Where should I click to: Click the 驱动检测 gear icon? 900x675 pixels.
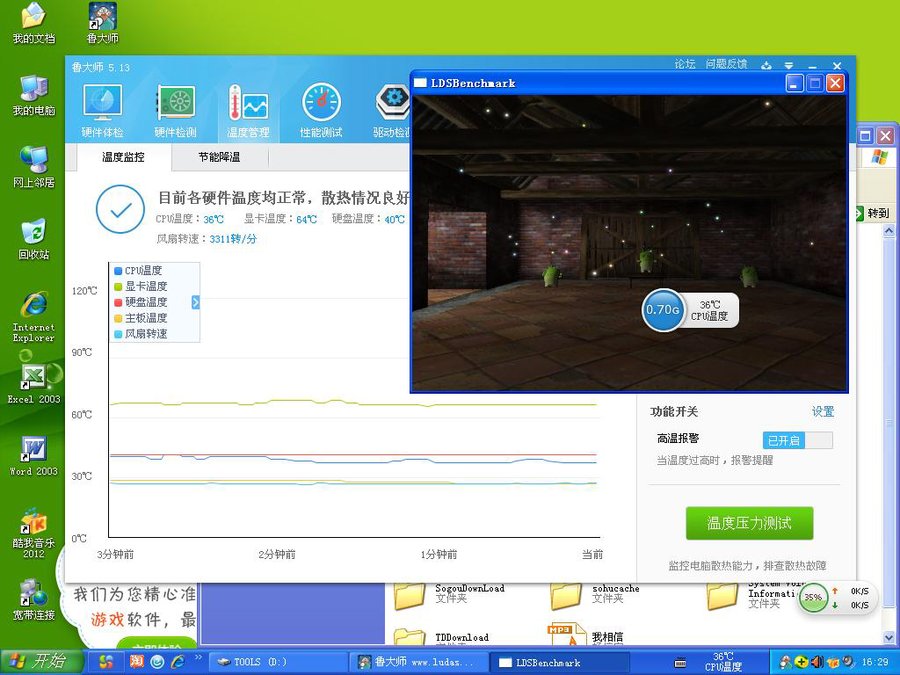tap(391, 110)
